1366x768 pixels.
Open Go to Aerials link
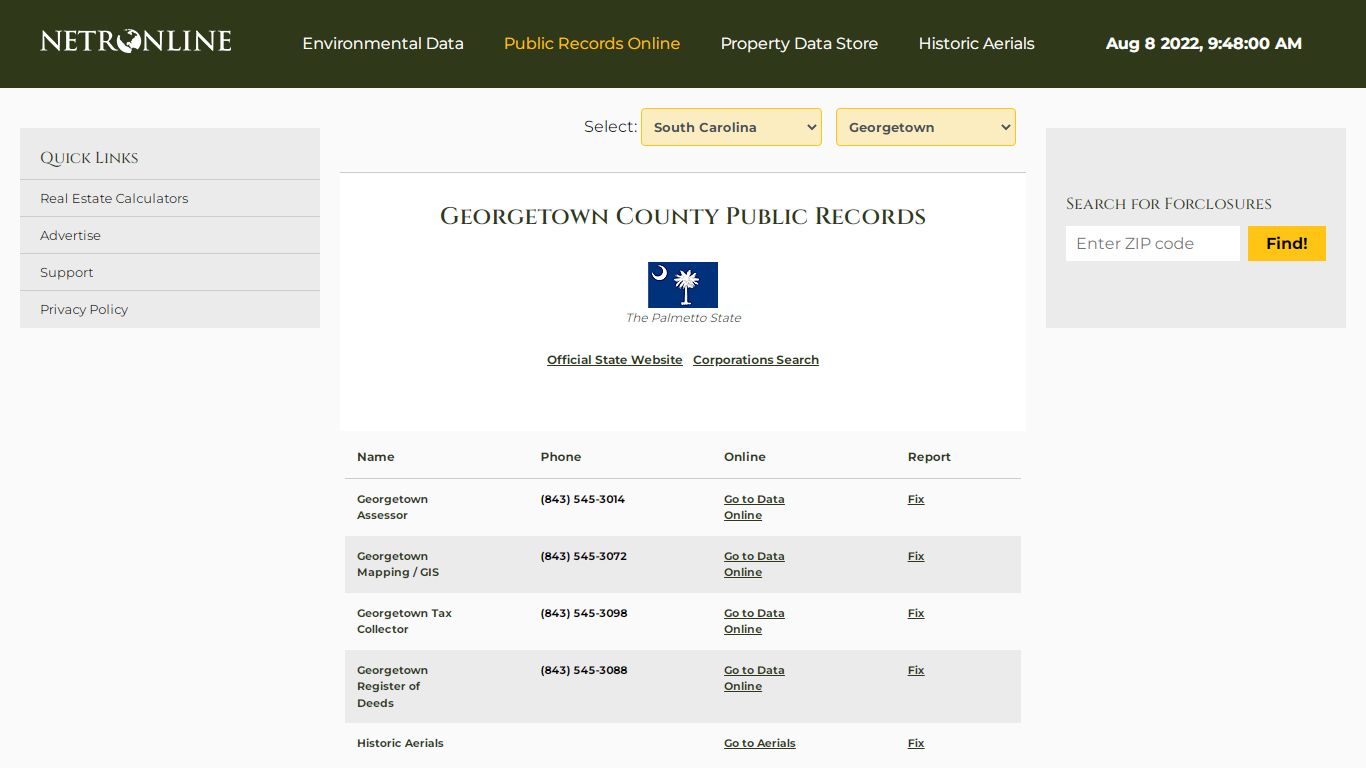tap(760, 743)
